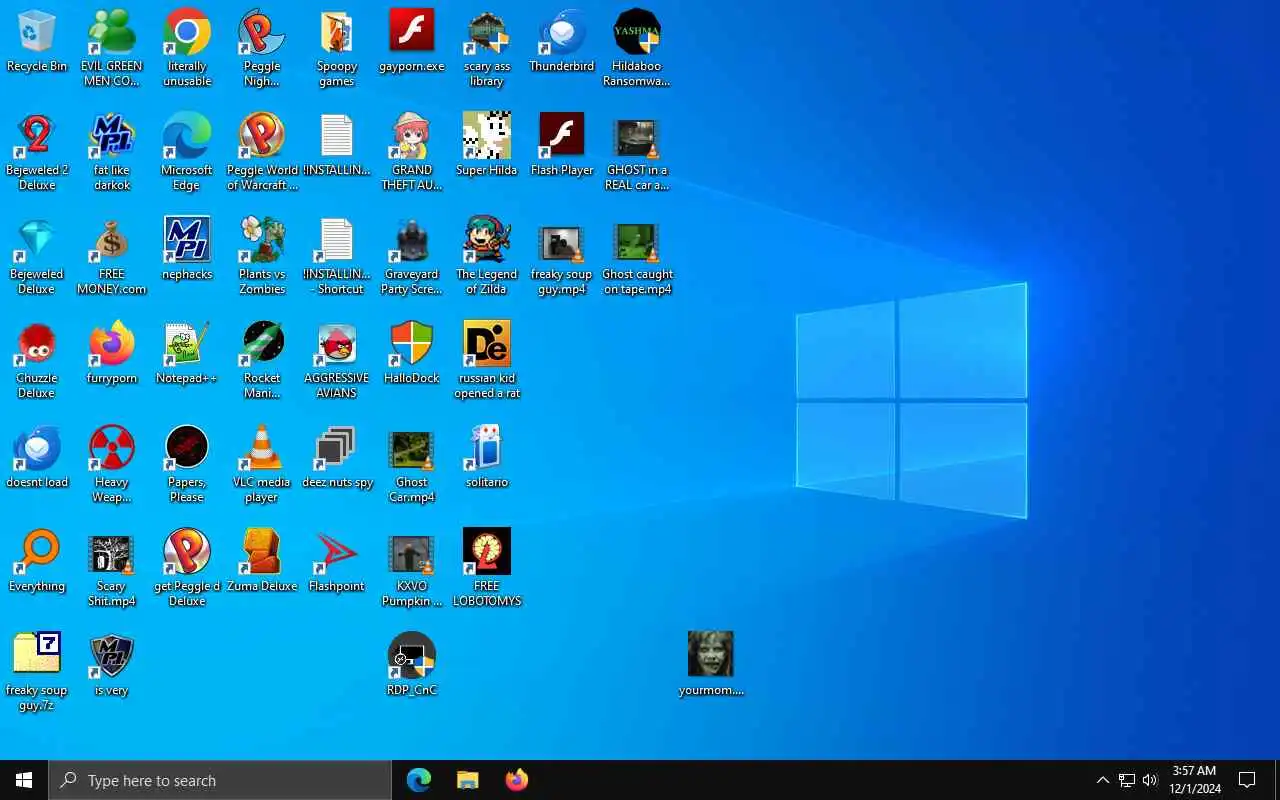Open the clock showing 3:57 AM
The height and width of the screenshot is (800, 1280).
point(1195,780)
